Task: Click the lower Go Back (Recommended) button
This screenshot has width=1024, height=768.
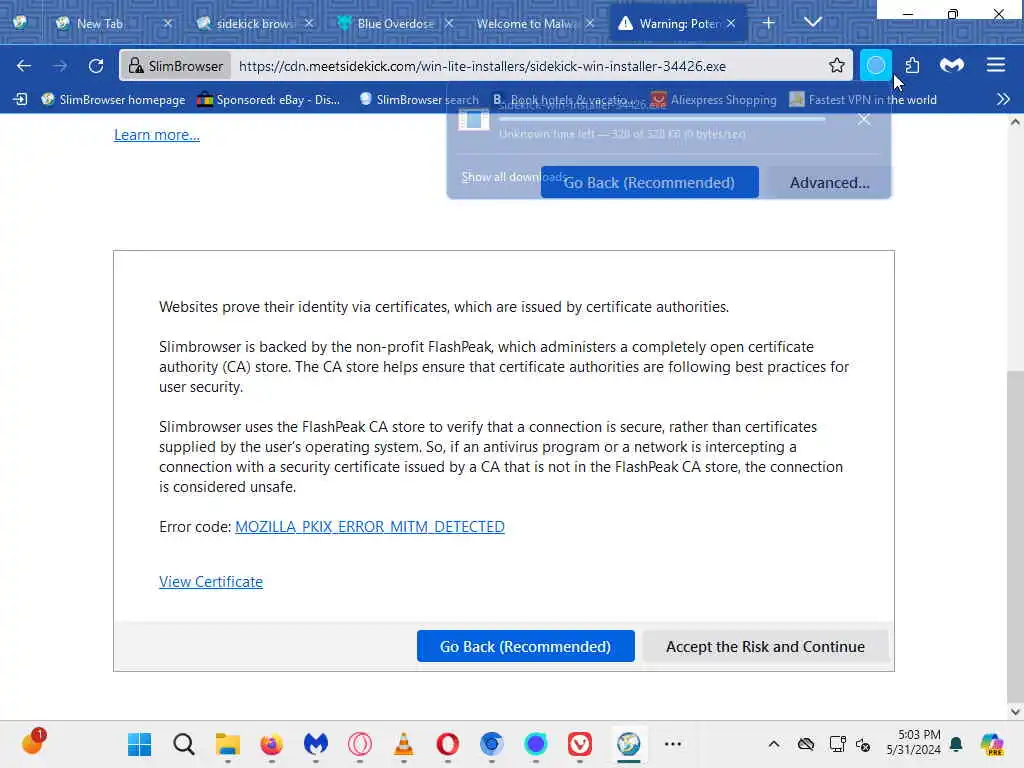Action: point(526,646)
